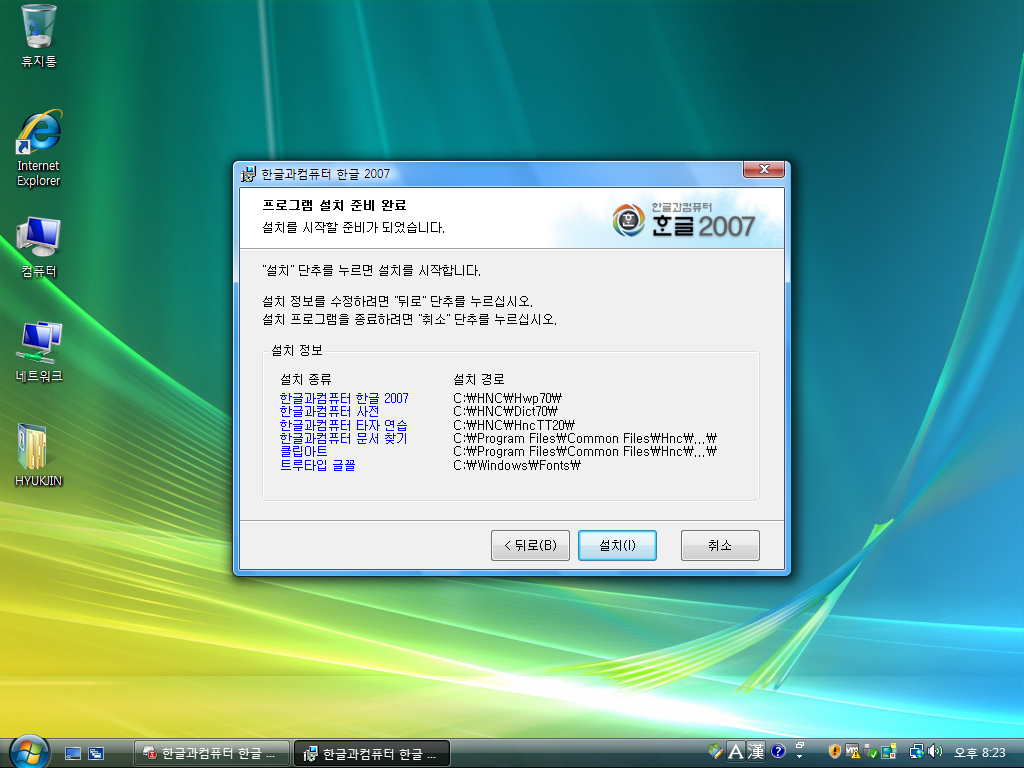Toggle the IME A (English/Korean) mode button
1024x768 pixels.
click(x=735, y=752)
